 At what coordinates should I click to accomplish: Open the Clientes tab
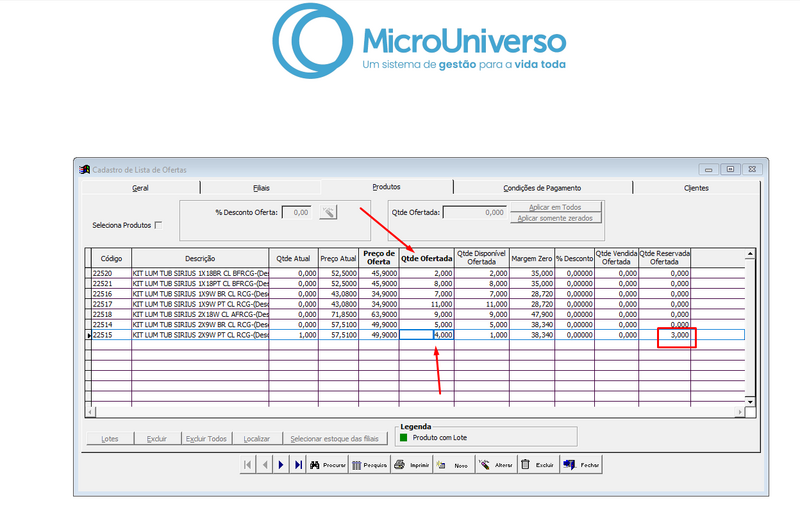tap(696, 188)
